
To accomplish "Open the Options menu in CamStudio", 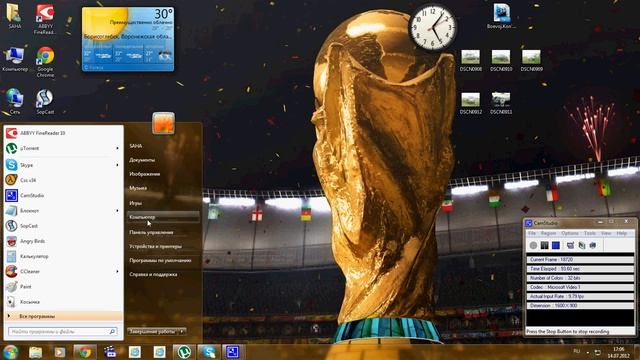I will click(570, 233).
